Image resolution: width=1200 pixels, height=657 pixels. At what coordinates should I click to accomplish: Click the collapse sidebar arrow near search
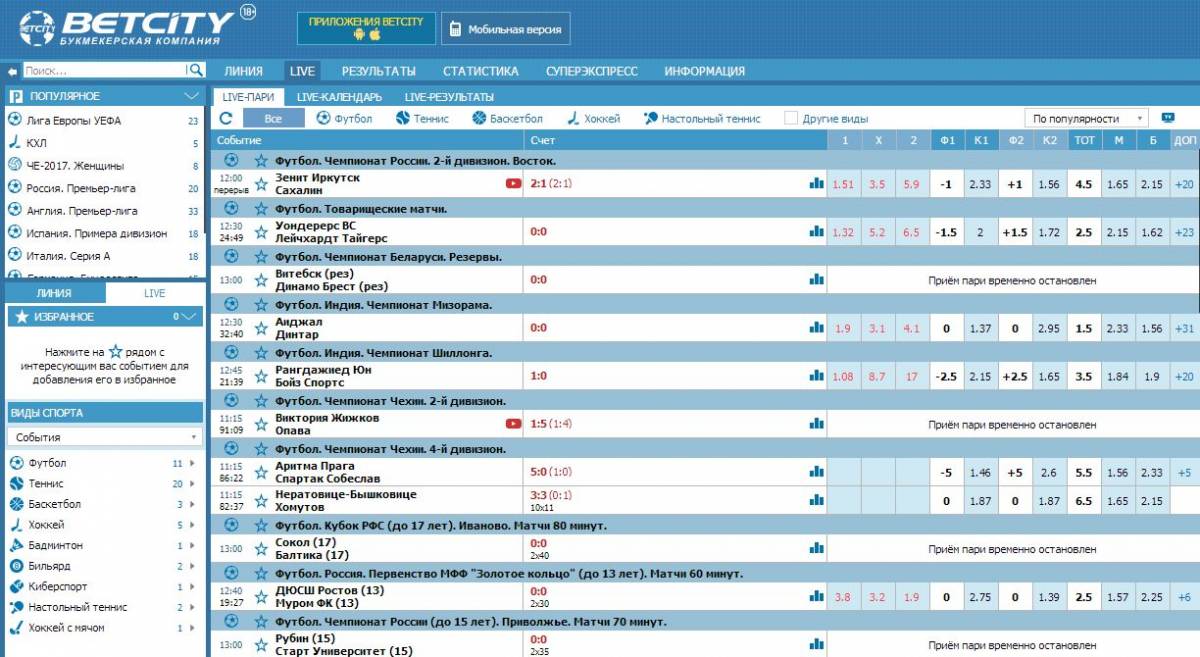tap(12, 71)
